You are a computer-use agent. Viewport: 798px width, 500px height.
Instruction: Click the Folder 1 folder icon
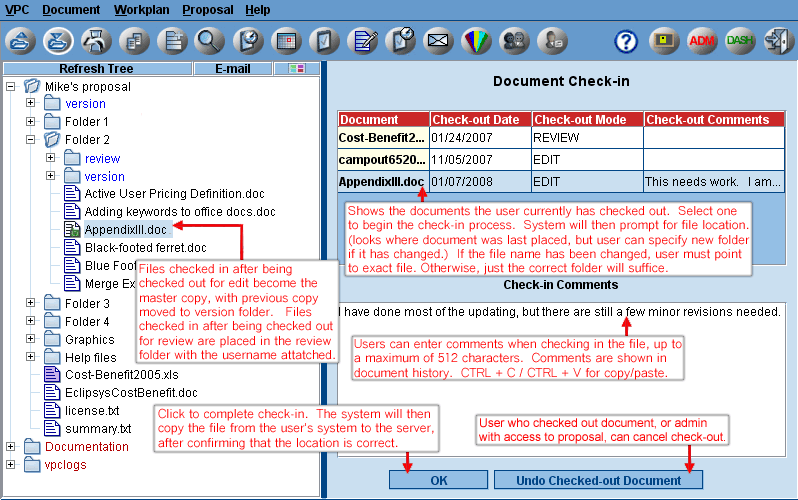(x=52, y=121)
